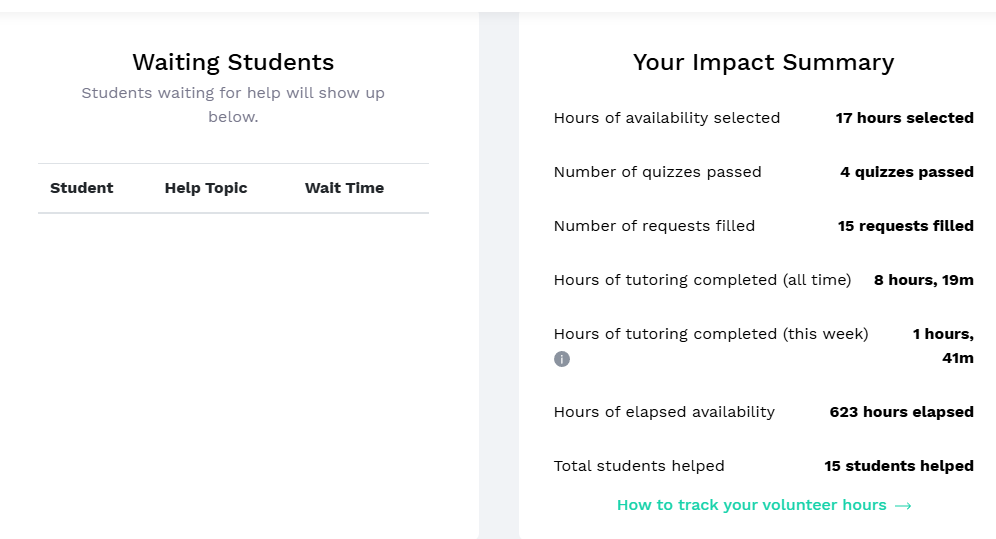Viewport: 996px width, 539px height.
Task: Click 'Students waiting for help' description text
Action: pos(233,105)
